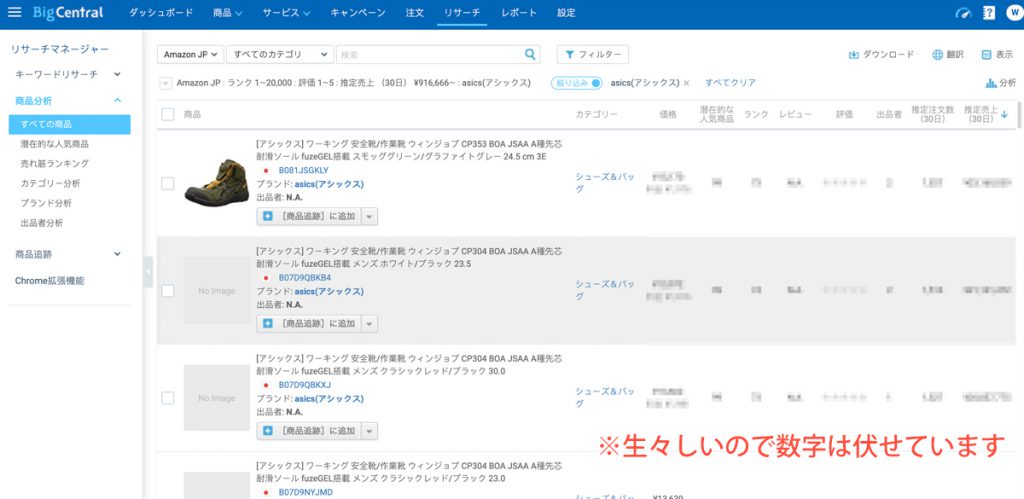
Task: Open the 設定 tab
Action: tap(566, 13)
